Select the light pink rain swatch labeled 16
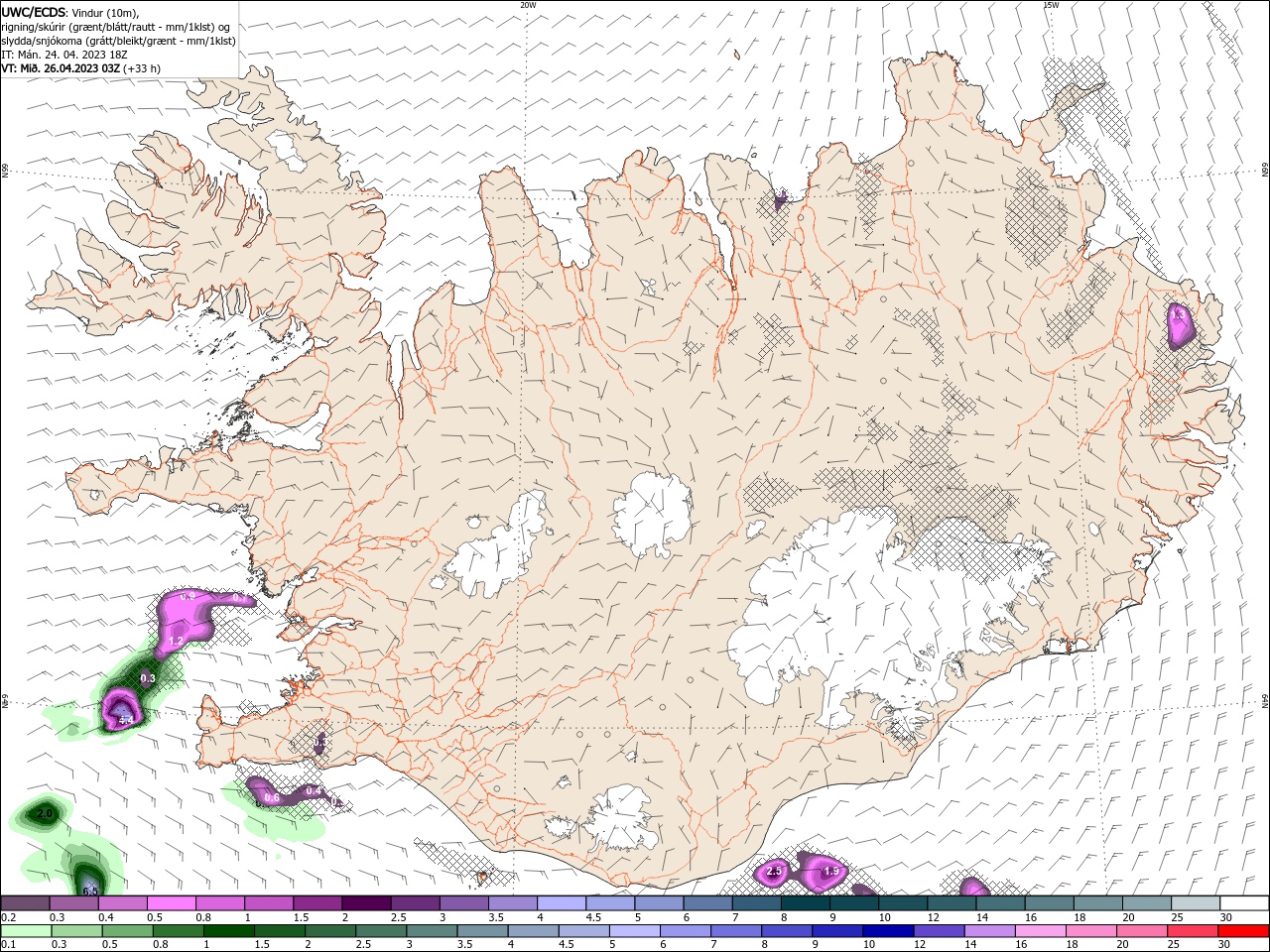This screenshot has height=952, width=1270. [x=1041, y=931]
